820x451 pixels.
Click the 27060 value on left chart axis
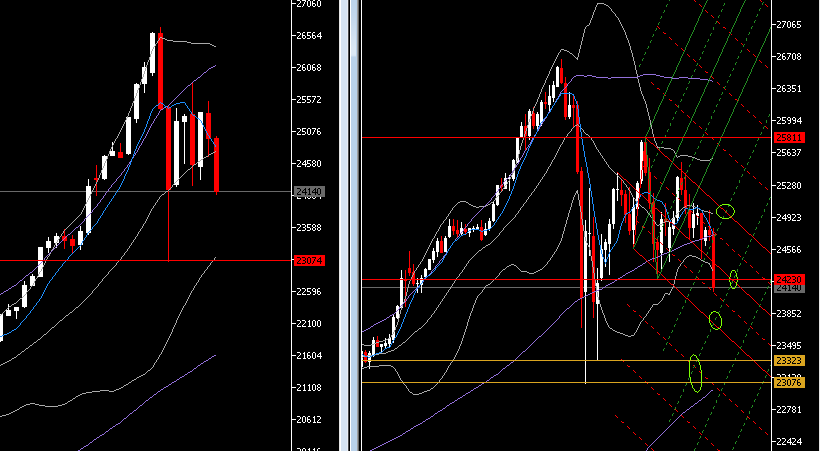pyautogui.click(x=309, y=4)
